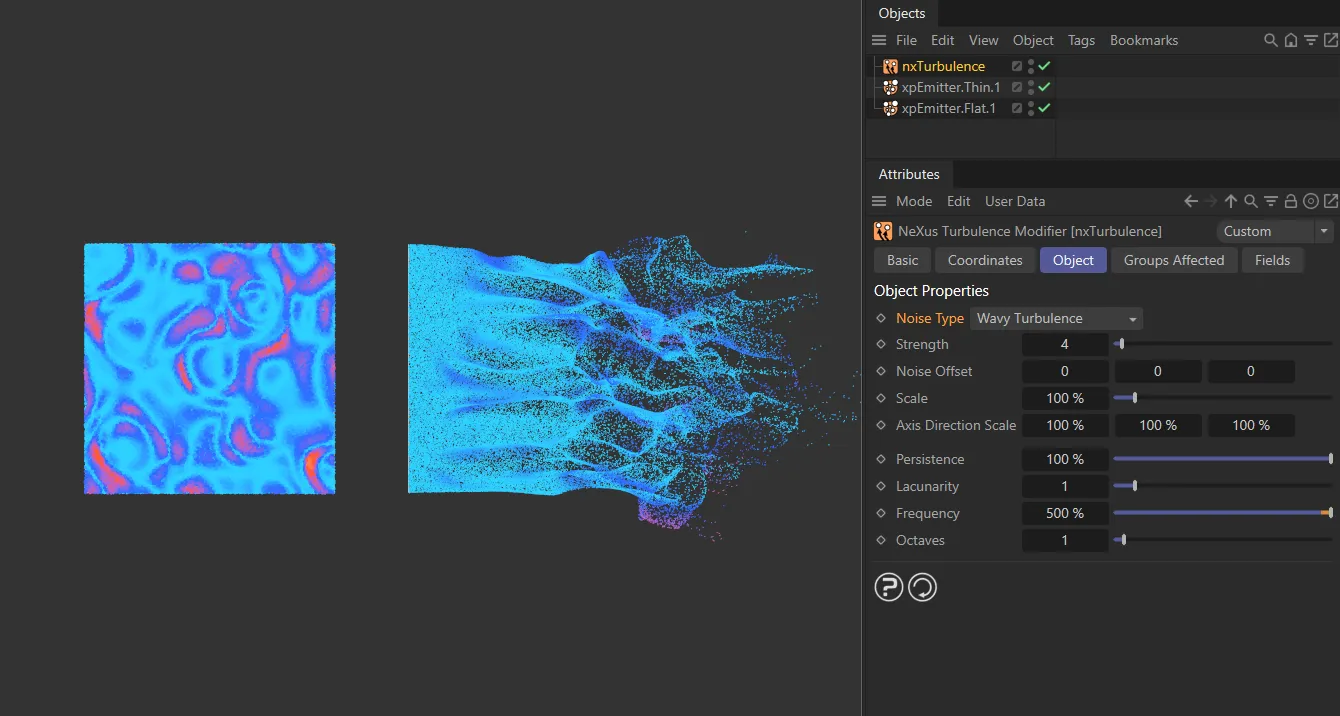Click the question mark help icon
Viewport: 1340px width, 716px height.
(888, 587)
